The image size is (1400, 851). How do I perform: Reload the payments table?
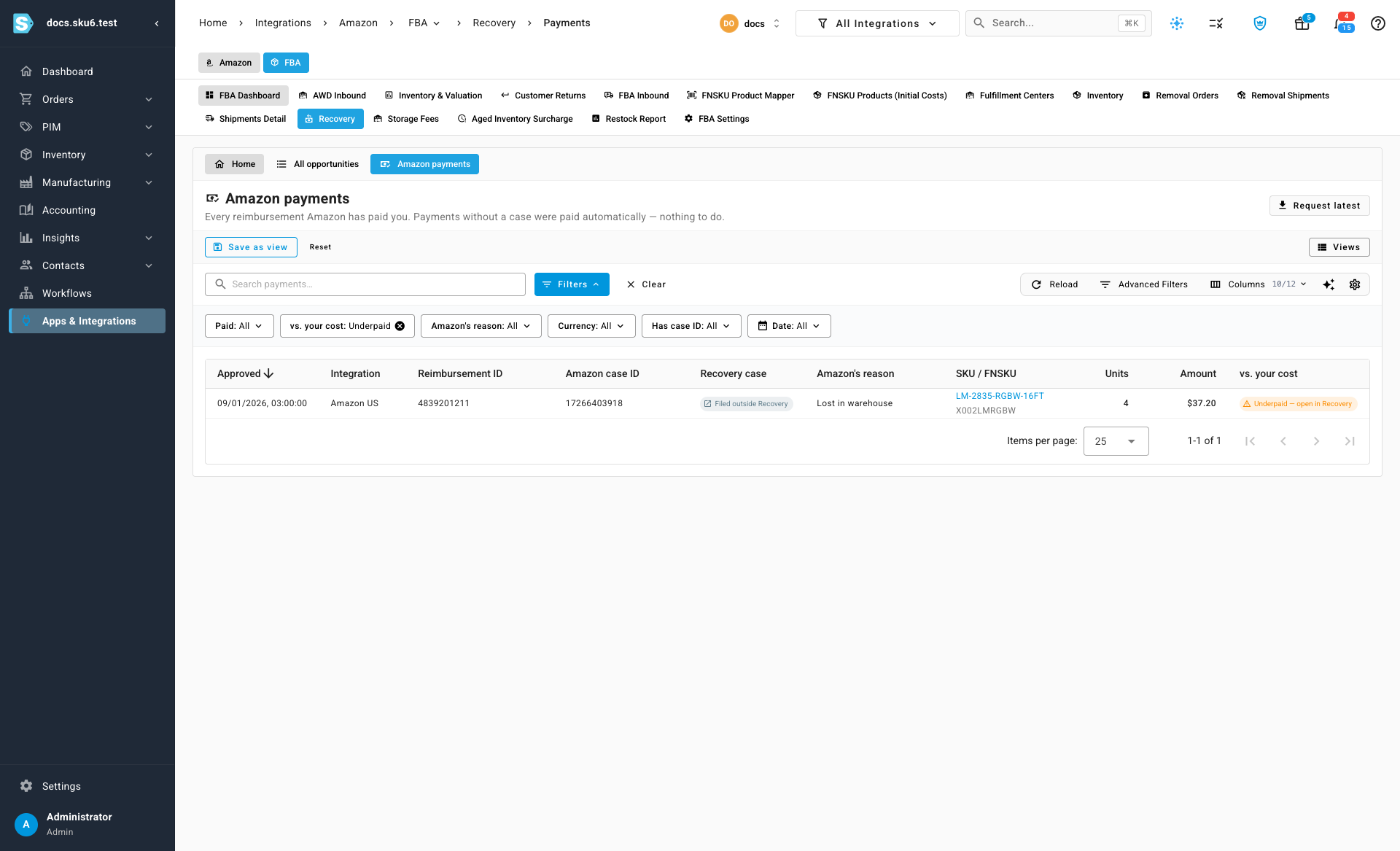pos(1054,284)
